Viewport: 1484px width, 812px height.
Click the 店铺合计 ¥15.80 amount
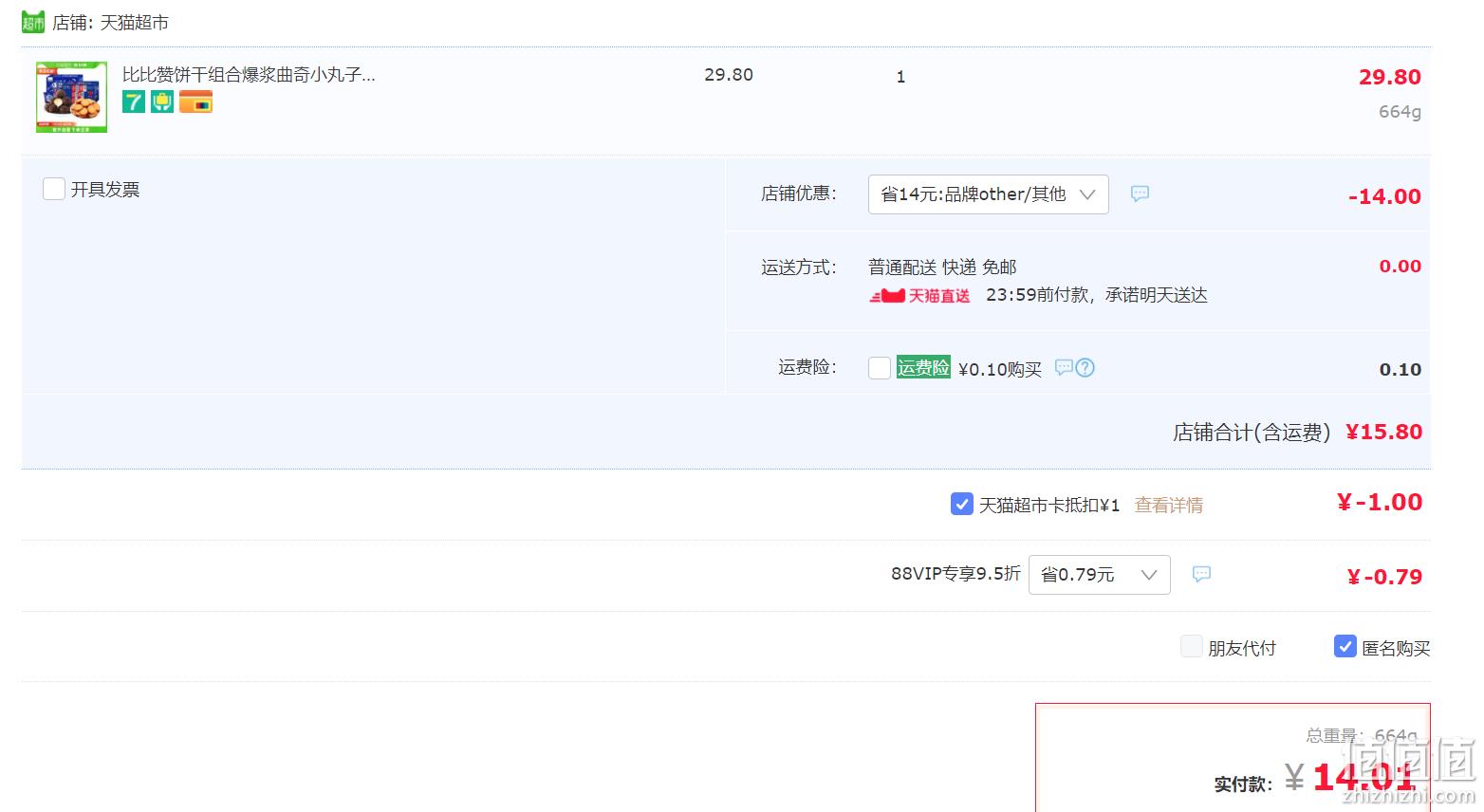1383,432
